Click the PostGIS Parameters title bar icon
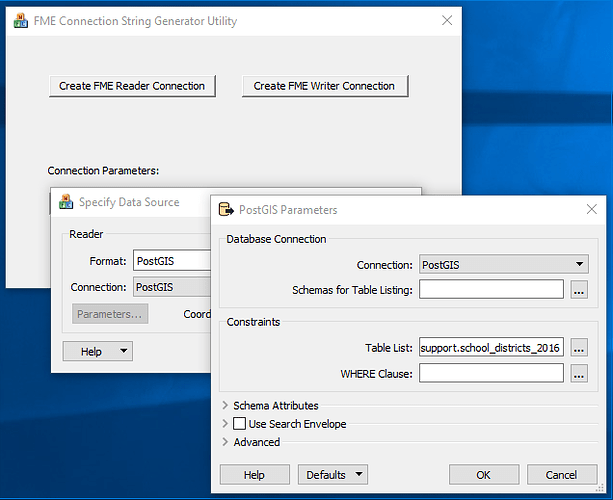This screenshot has height=500, width=613. click(226, 210)
